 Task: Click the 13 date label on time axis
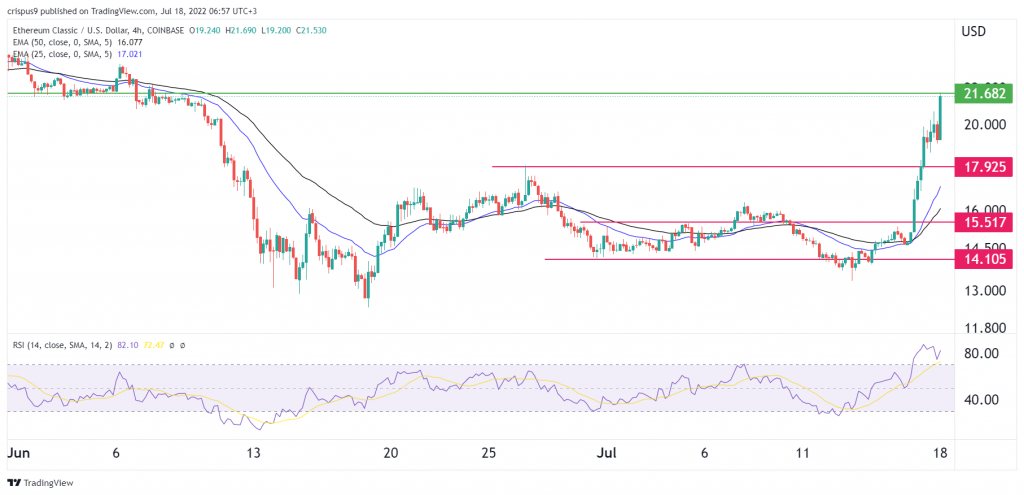(253, 453)
